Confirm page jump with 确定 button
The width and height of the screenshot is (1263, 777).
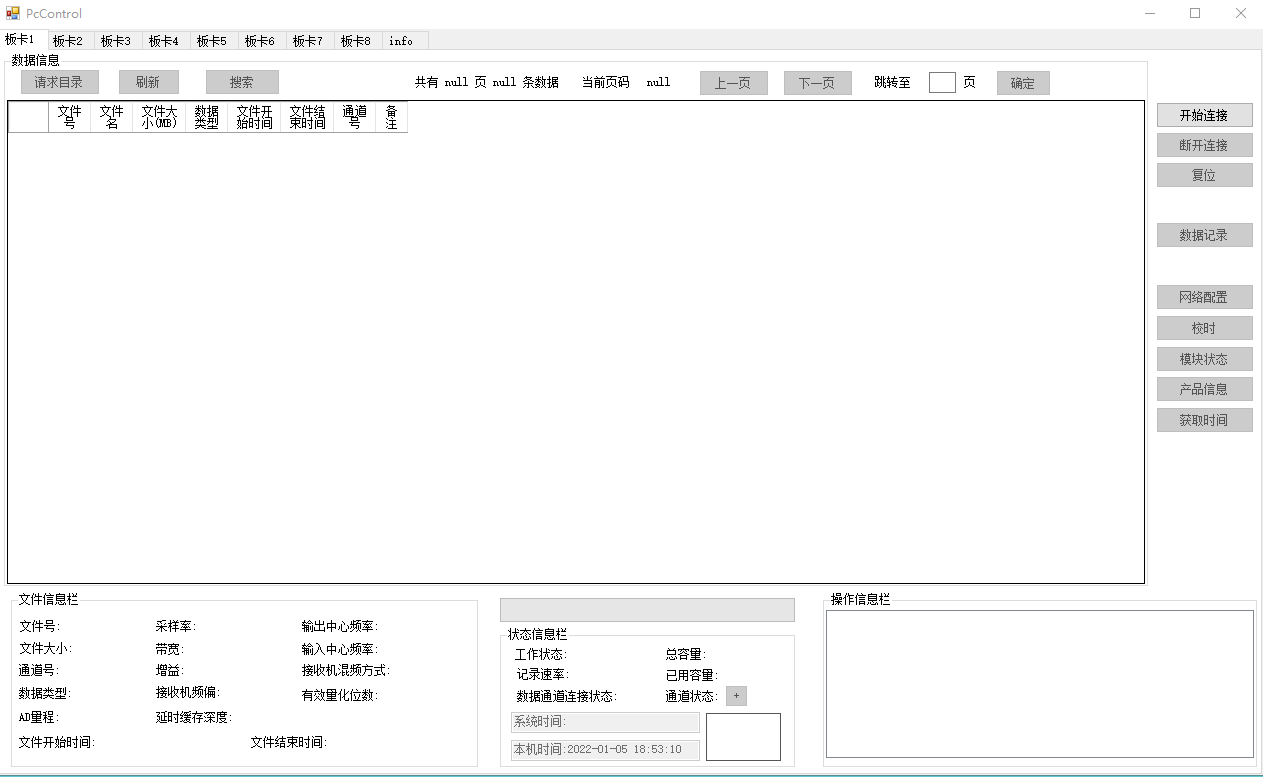(1023, 83)
